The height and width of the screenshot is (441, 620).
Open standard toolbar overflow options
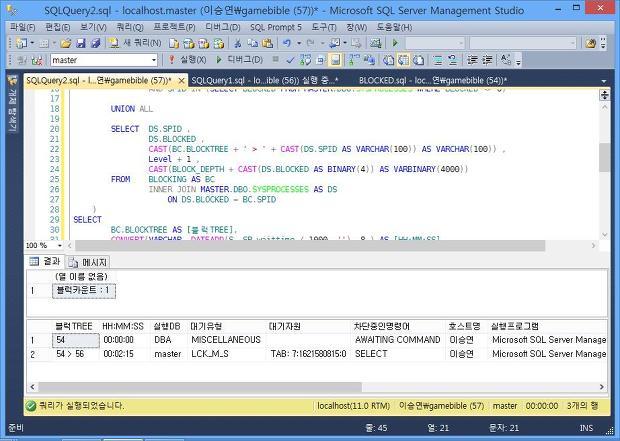[603, 43]
